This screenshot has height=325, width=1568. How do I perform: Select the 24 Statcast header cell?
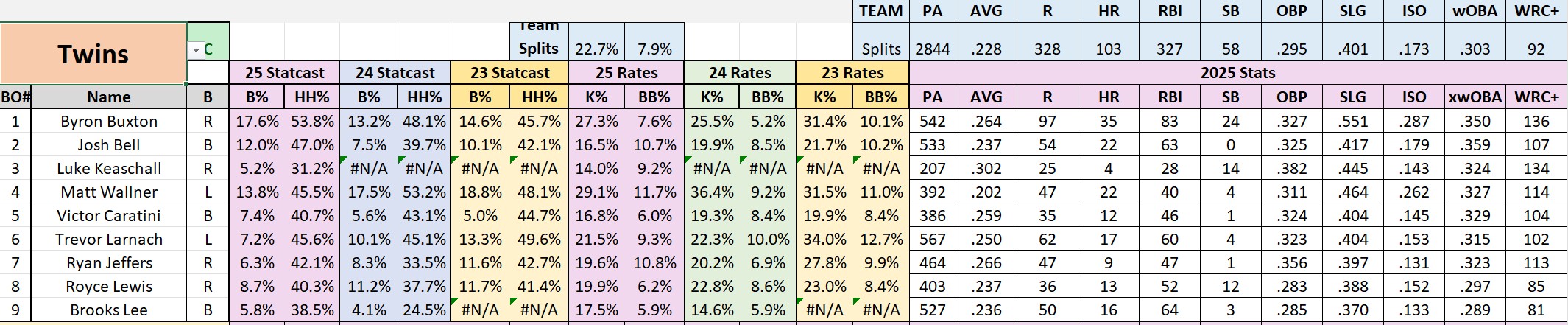tap(395, 73)
